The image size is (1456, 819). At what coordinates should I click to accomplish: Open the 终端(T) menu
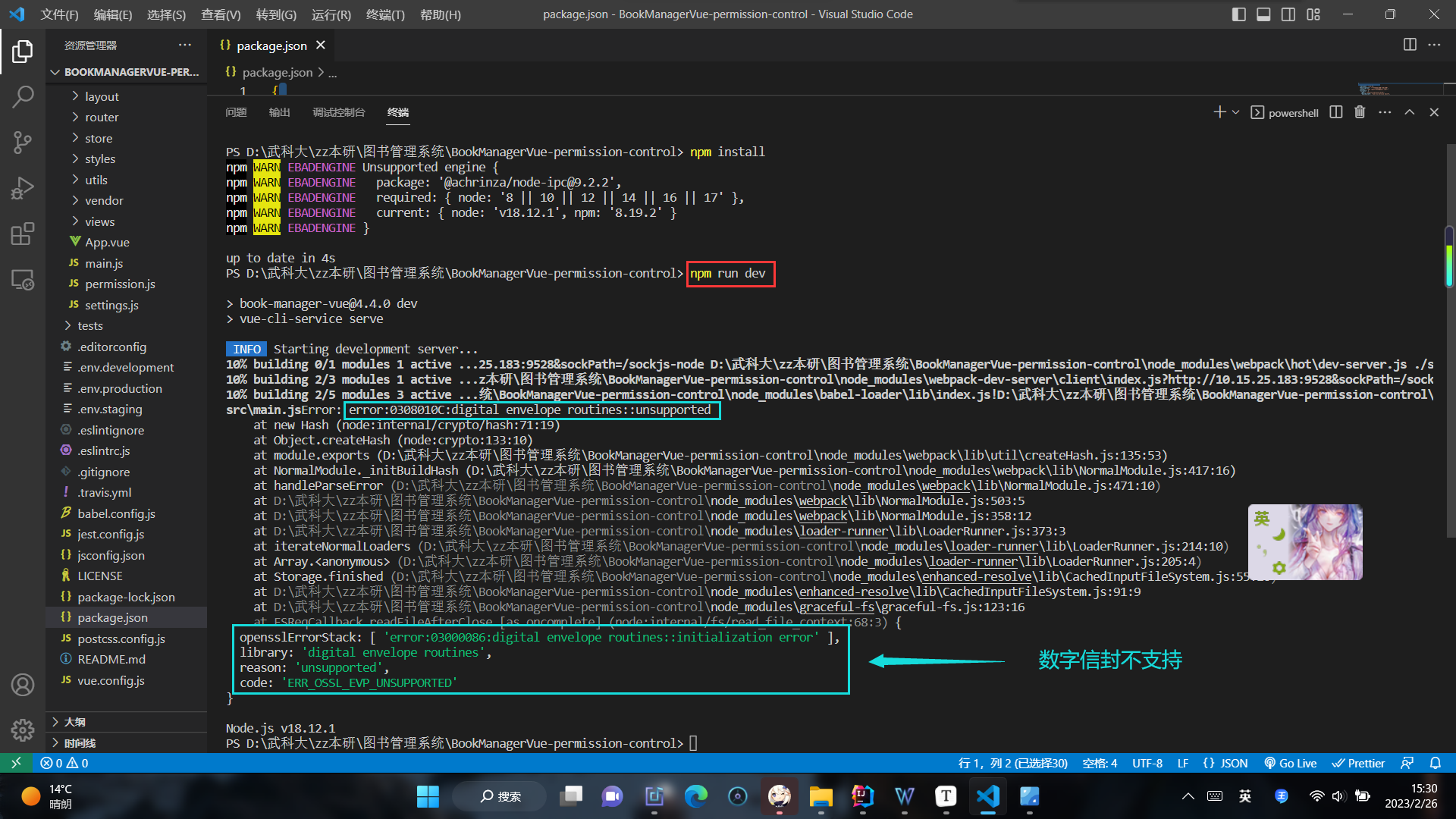pos(385,14)
